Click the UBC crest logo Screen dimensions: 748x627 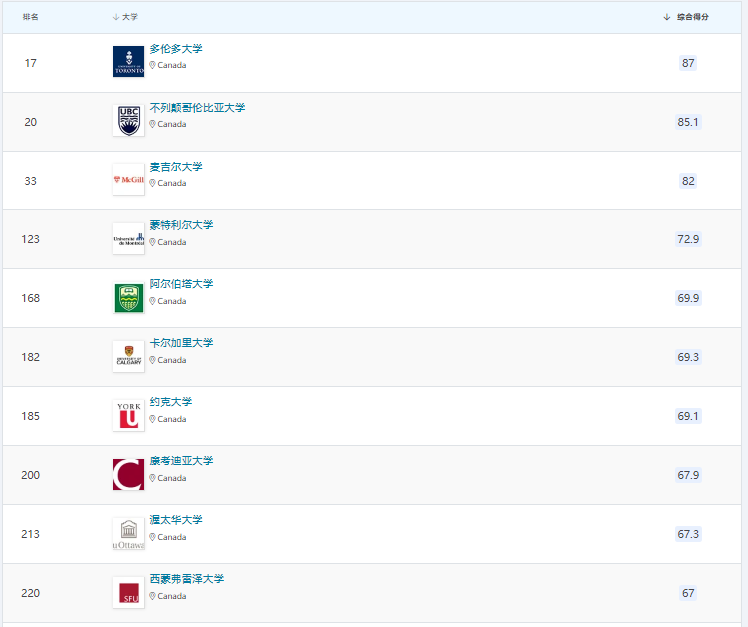128,121
